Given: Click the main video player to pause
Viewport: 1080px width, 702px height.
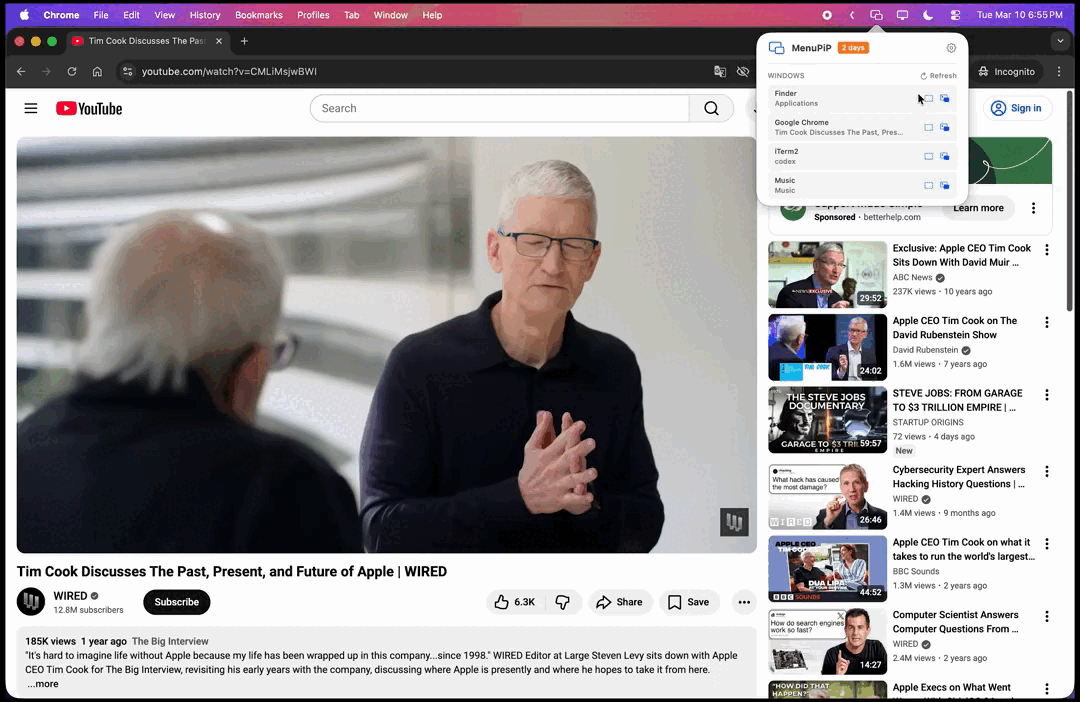Looking at the screenshot, I should (386, 344).
